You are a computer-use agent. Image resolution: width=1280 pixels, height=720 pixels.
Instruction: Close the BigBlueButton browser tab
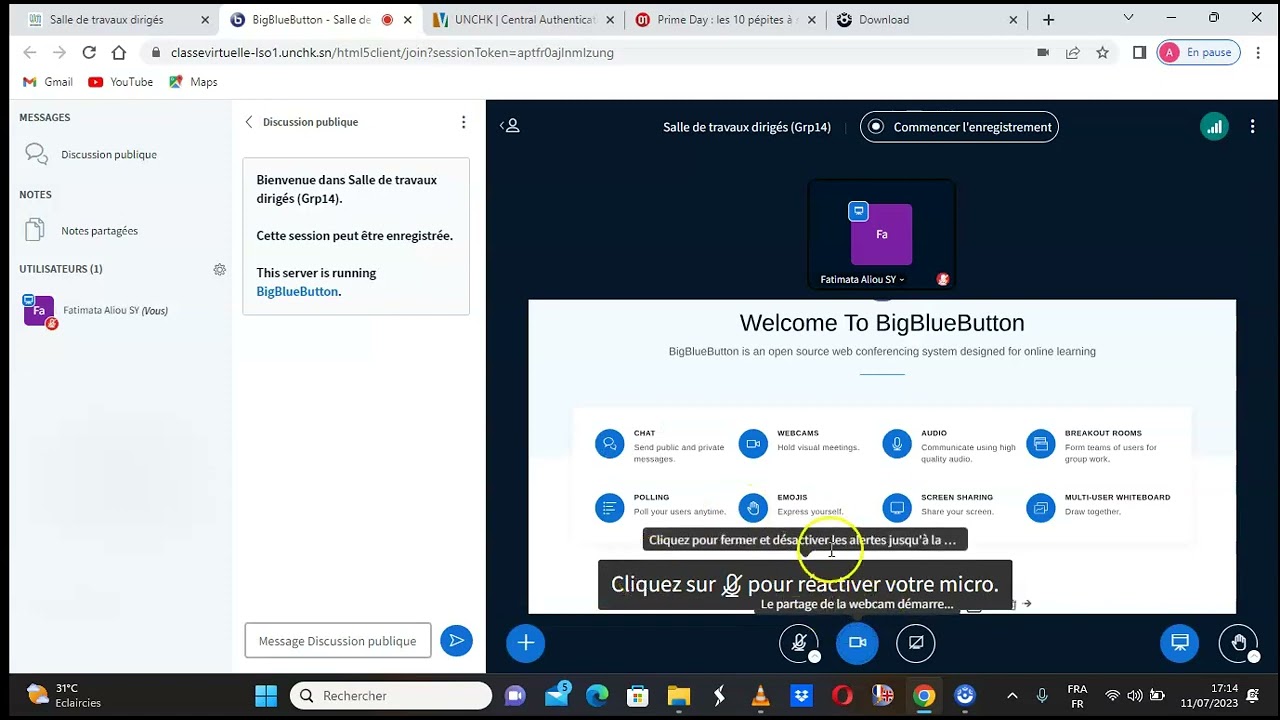(407, 20)
